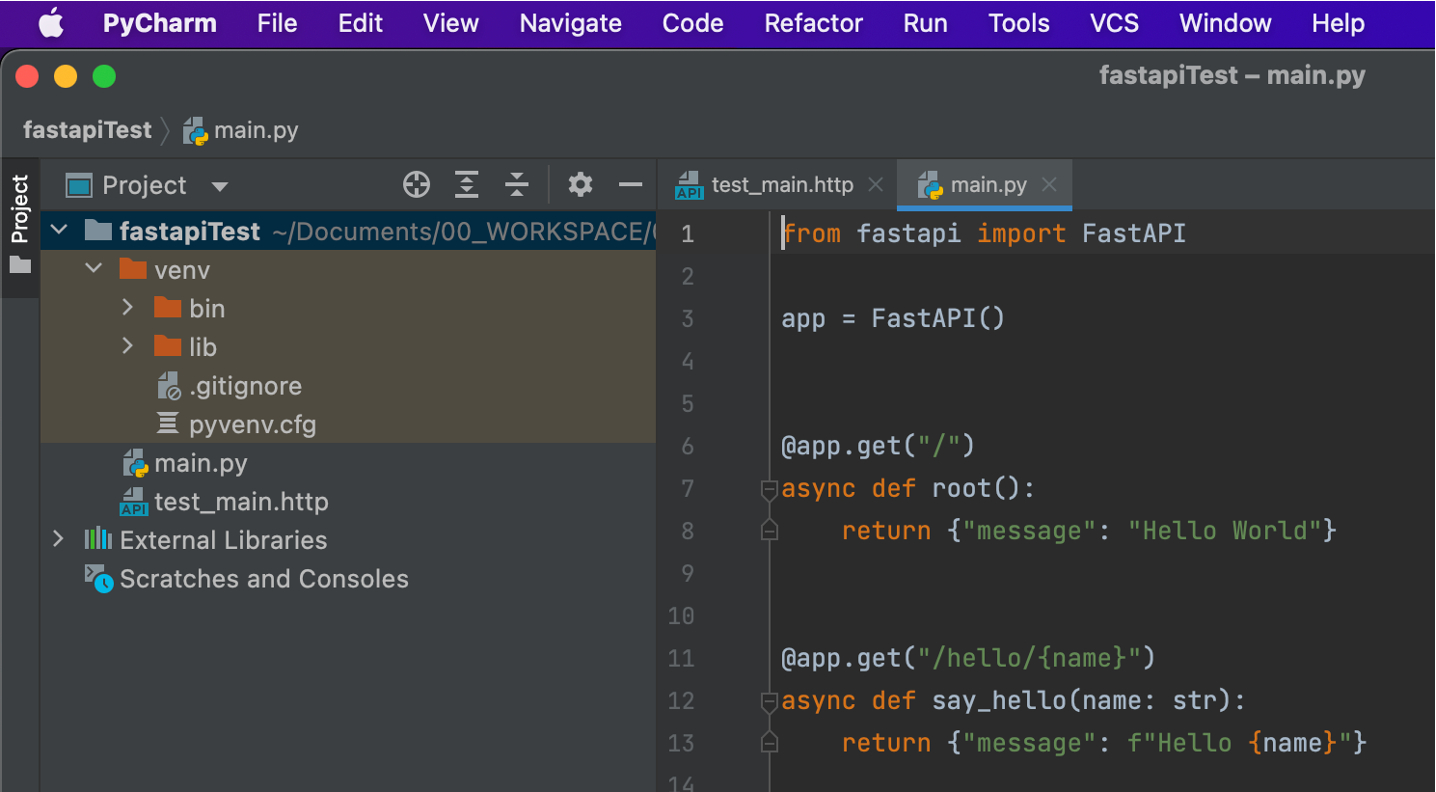Viewport: 1436px width, 792px height.
Task: Click fold toggle on async def root line
Action: (769, 489)
